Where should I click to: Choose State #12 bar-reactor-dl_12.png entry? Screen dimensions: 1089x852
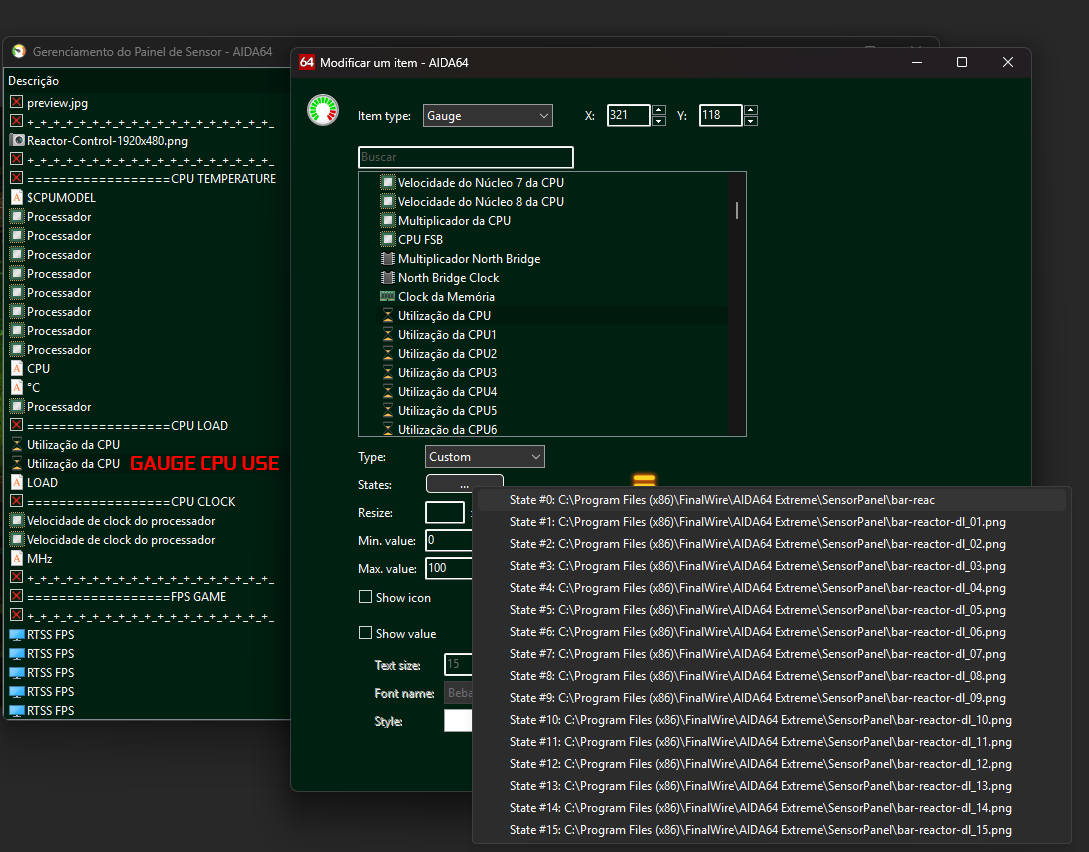point(760,764)
